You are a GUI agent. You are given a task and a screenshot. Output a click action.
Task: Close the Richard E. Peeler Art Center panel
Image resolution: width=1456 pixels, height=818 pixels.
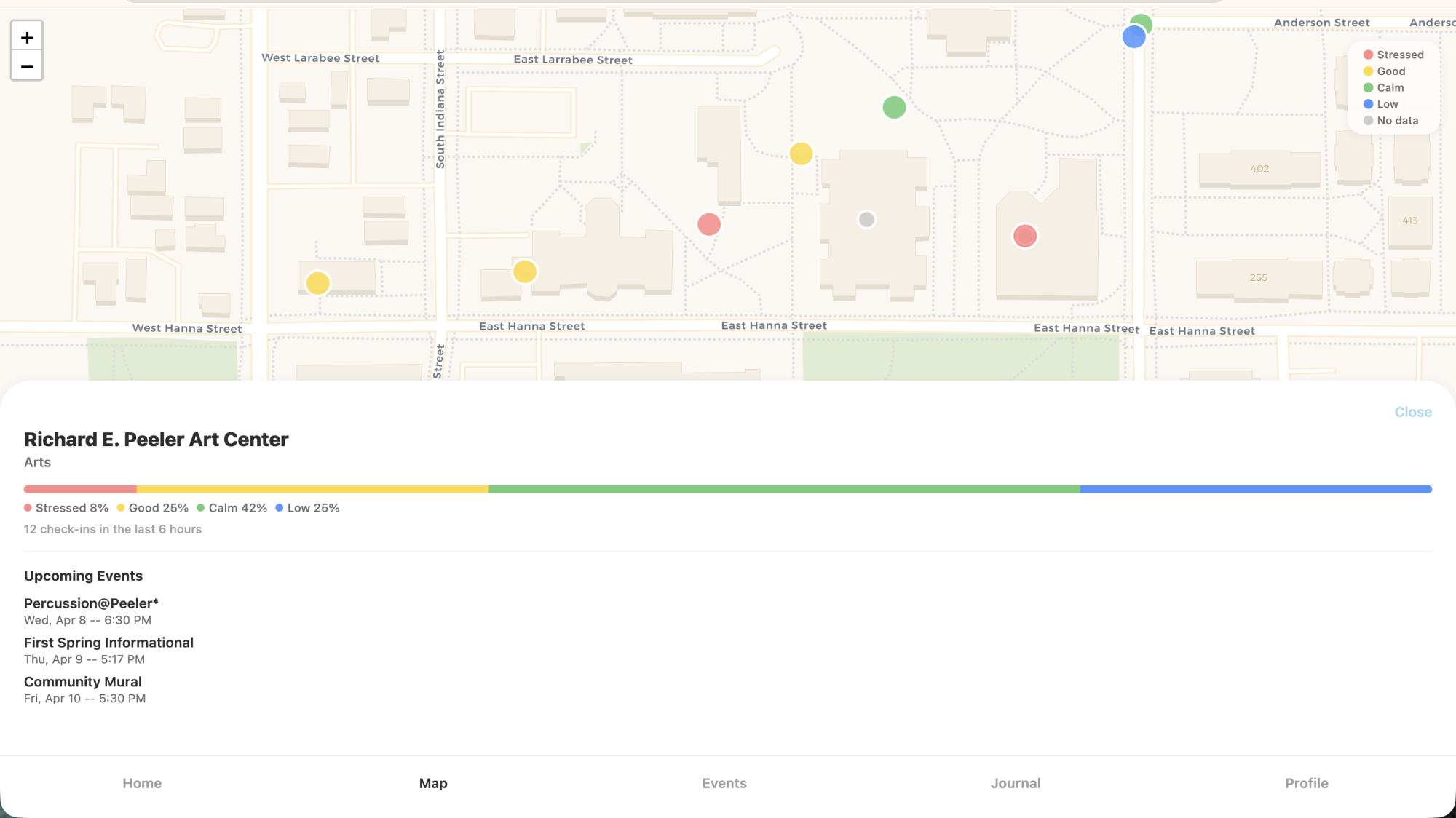(x=1413, y=412)
